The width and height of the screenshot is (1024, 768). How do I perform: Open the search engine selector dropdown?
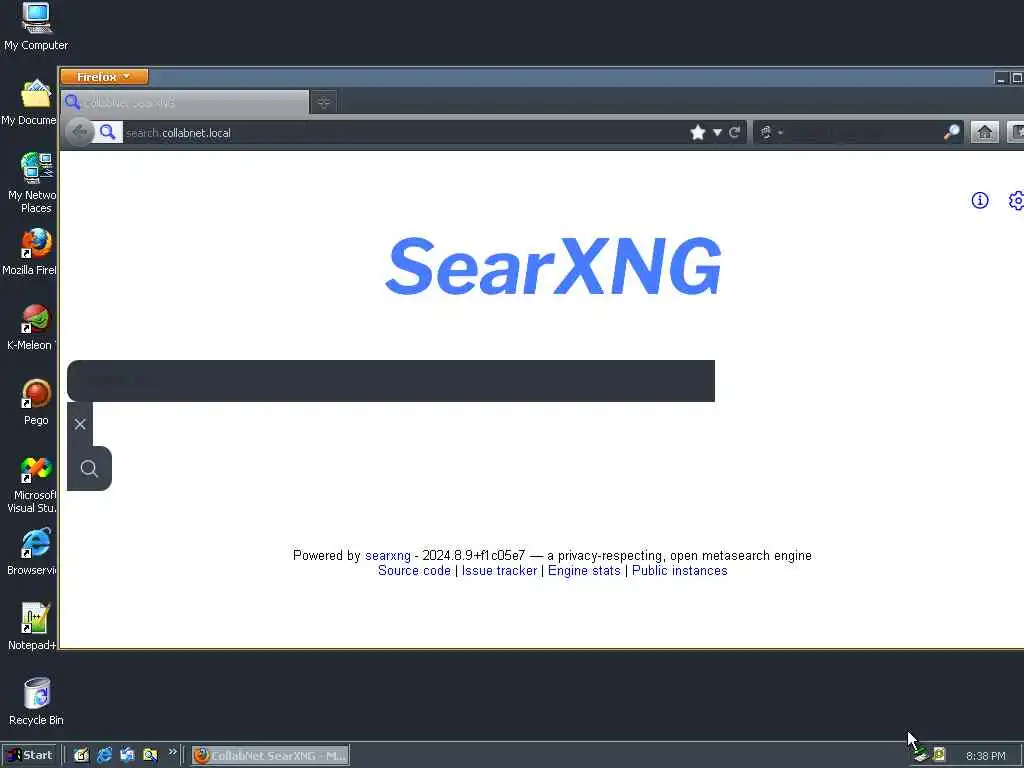coord(771,133)
